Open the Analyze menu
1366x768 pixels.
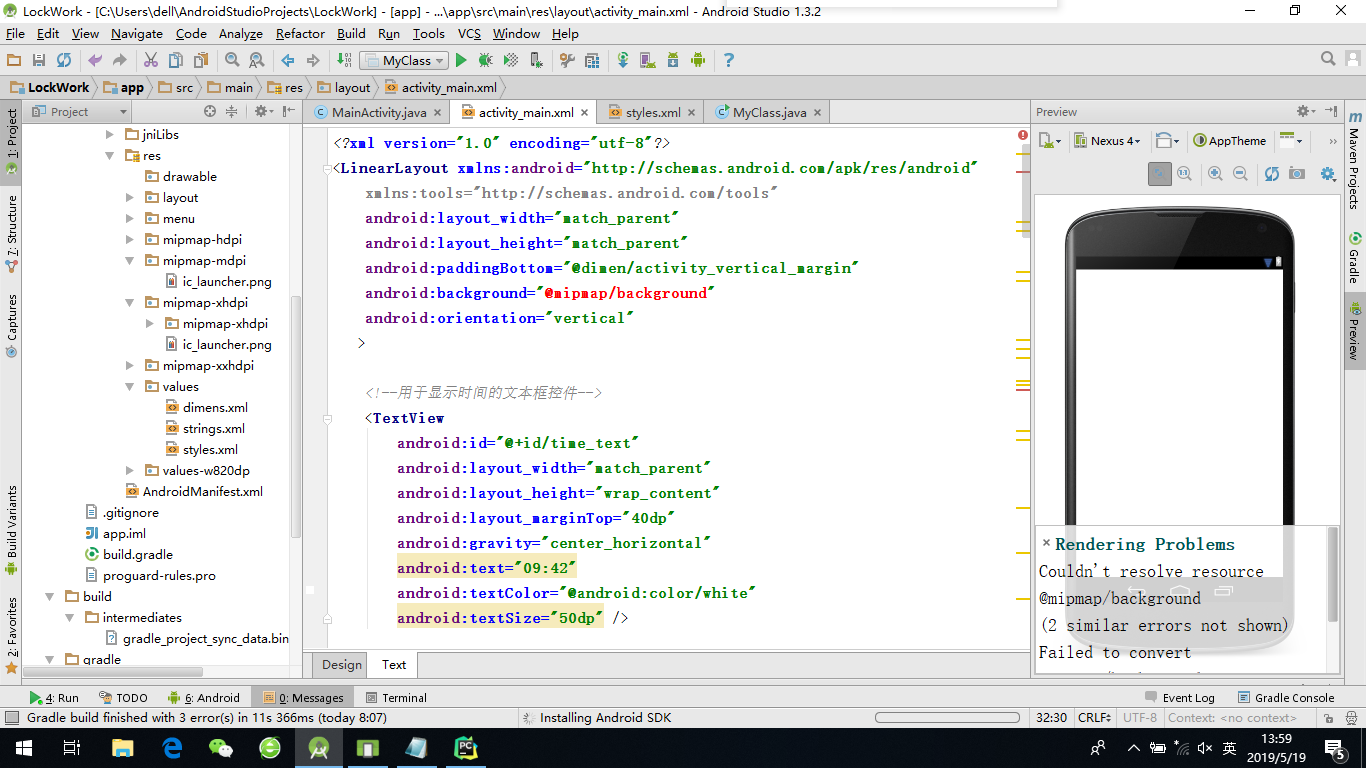tap(240, 33)
